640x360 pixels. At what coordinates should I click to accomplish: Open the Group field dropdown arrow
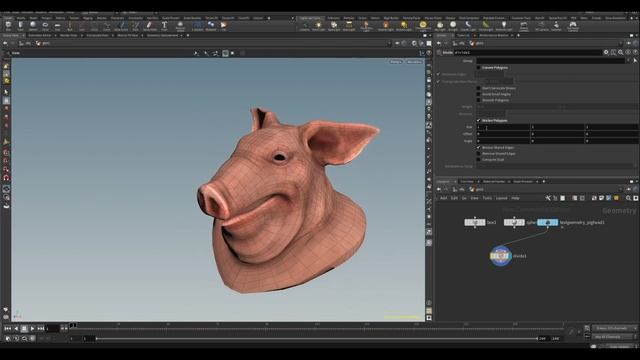tap(629, 60)
